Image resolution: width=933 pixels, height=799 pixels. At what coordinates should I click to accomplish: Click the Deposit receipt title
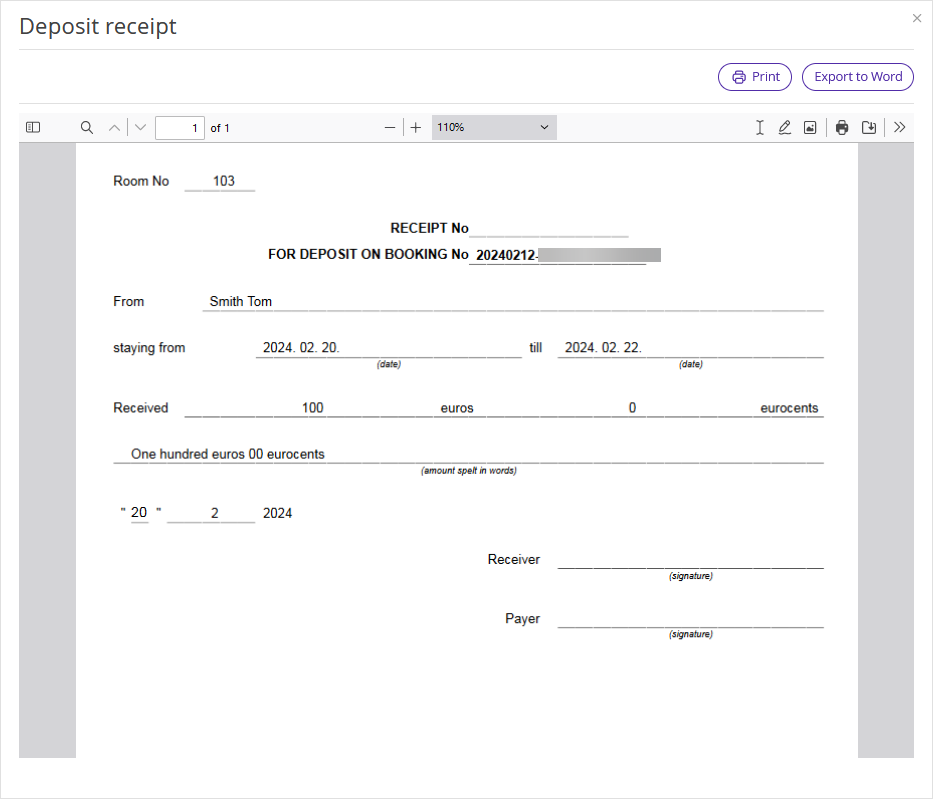(x=98, y=27)
